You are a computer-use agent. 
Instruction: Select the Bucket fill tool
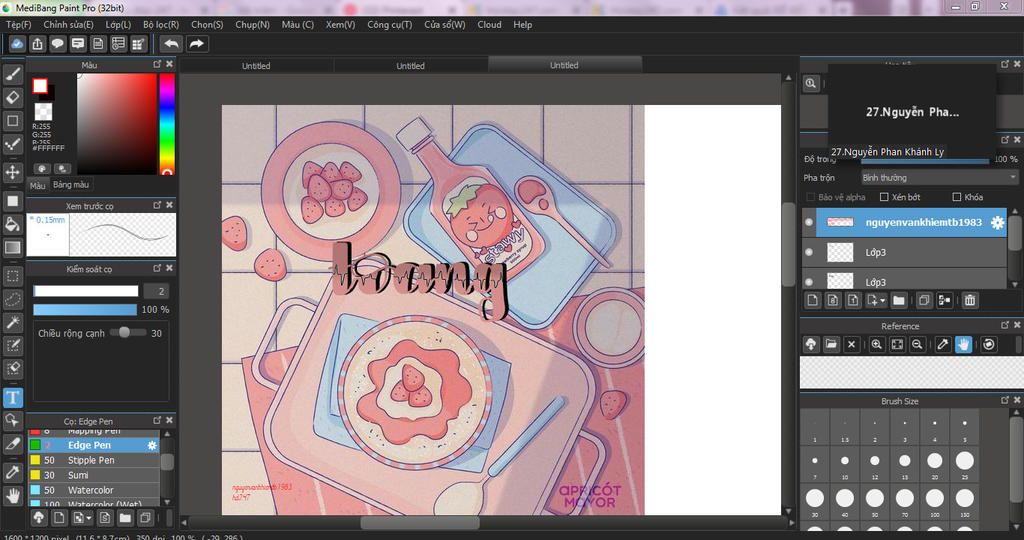click(12, 224)
